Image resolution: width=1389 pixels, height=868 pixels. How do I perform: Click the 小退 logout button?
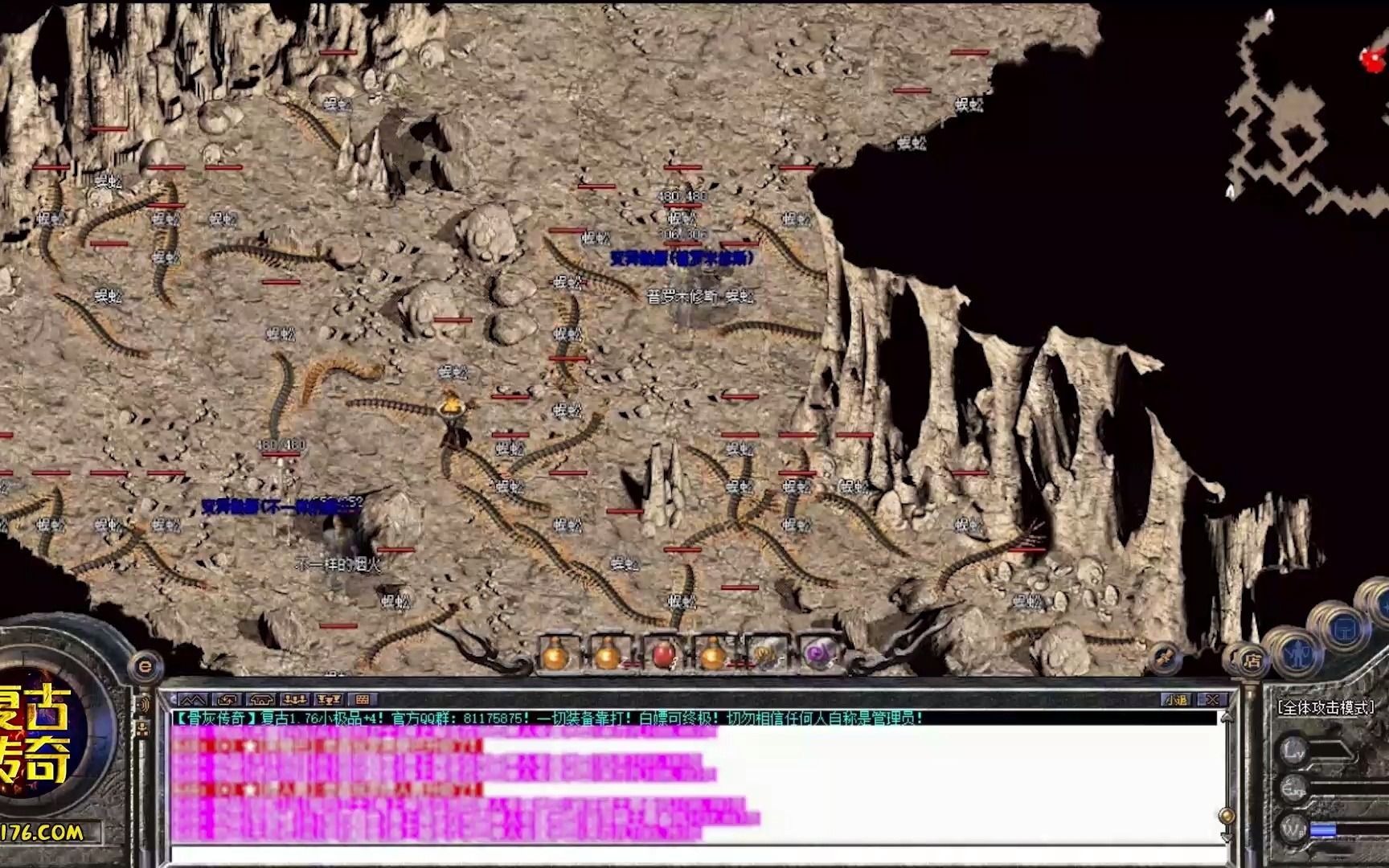tap(1176, 699)
